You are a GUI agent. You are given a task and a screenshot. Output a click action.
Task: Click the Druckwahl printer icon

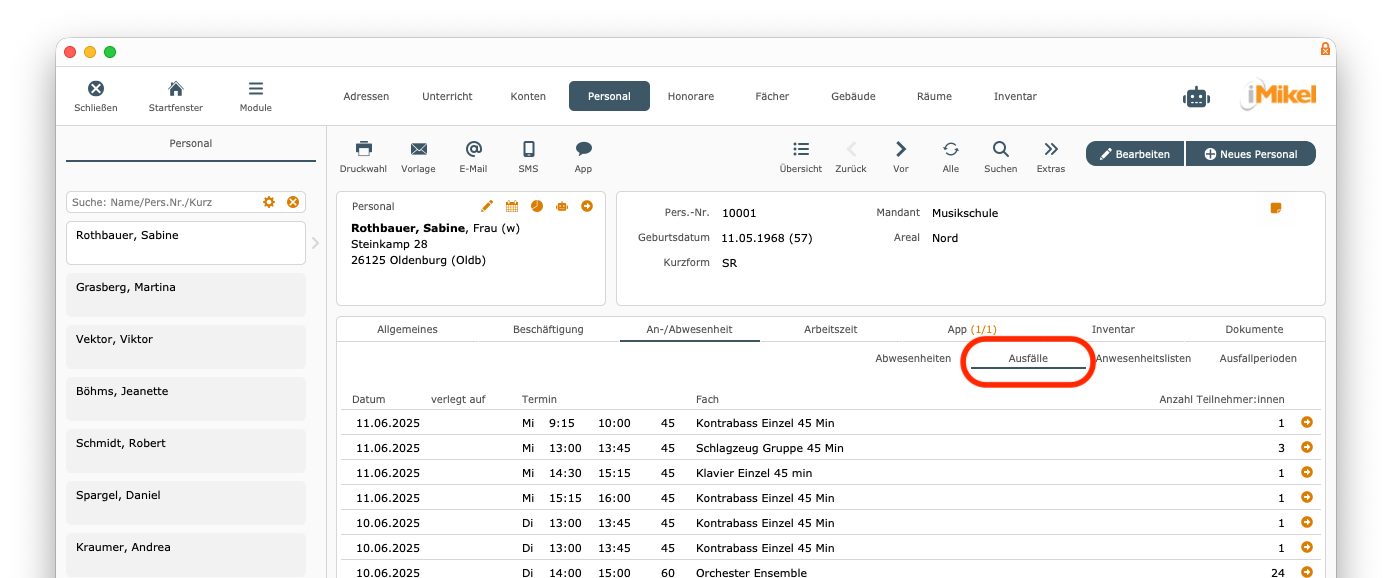click(x=363, y=149)
